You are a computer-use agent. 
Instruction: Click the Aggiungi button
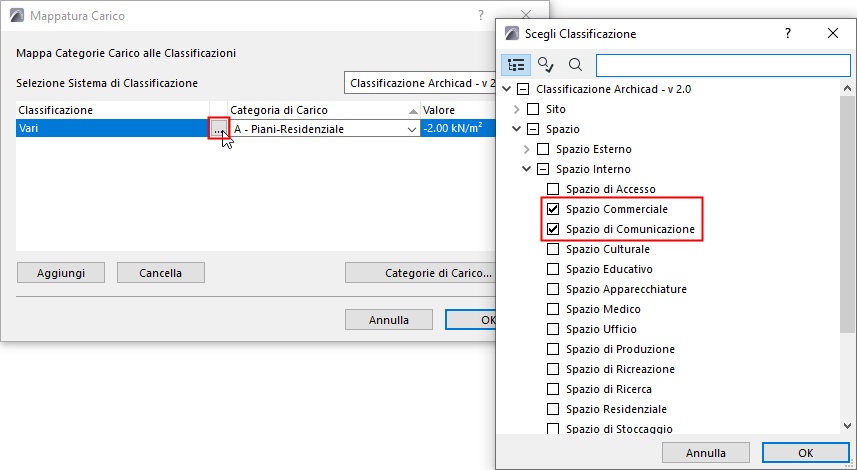(x=61, y=272)
